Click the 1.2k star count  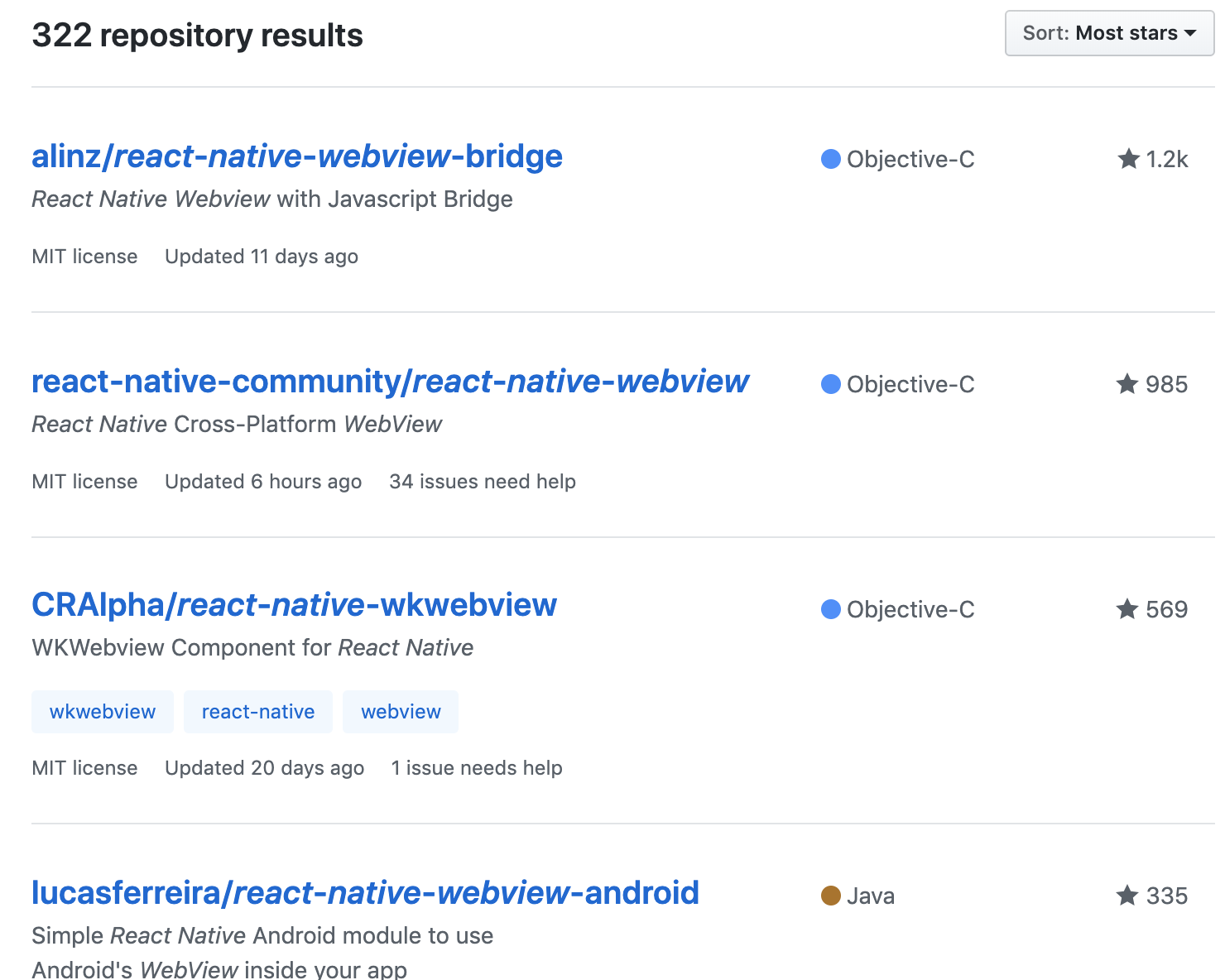pyautogui.click(x=1167, y=159)
